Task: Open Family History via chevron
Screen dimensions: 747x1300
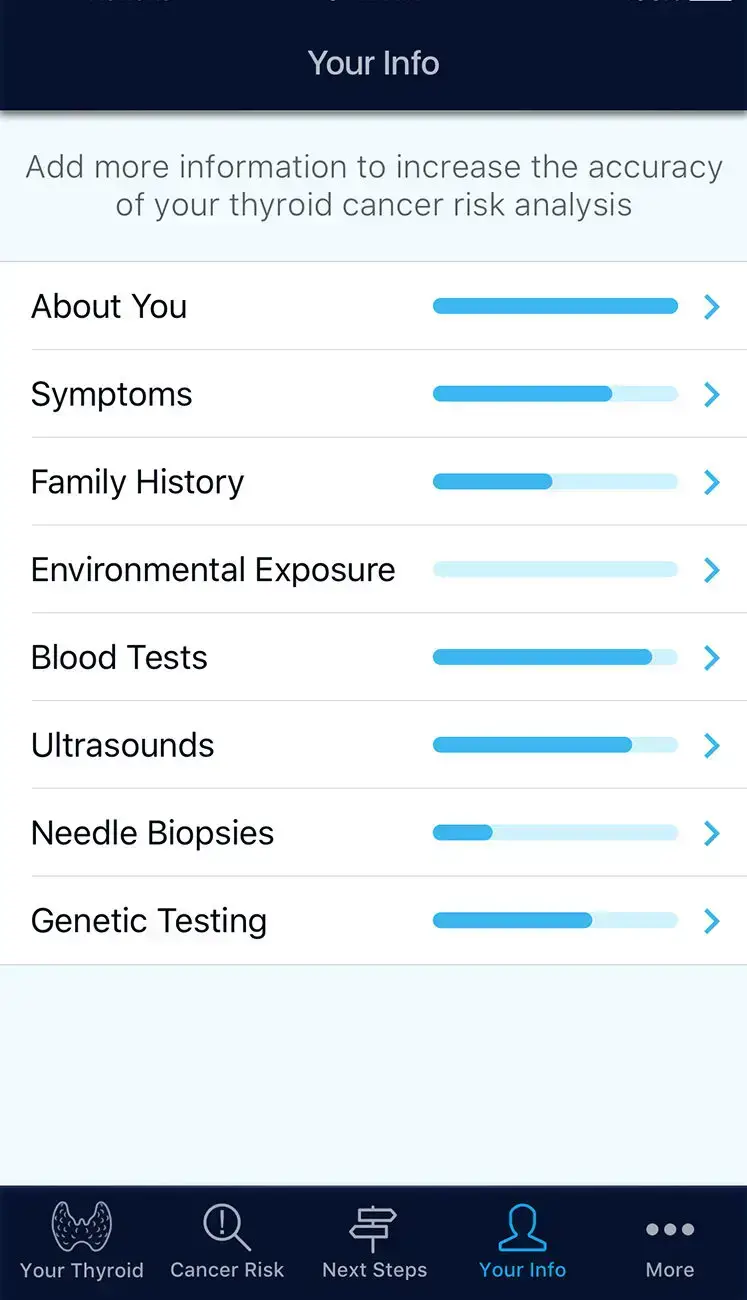Action: [712, 483]
